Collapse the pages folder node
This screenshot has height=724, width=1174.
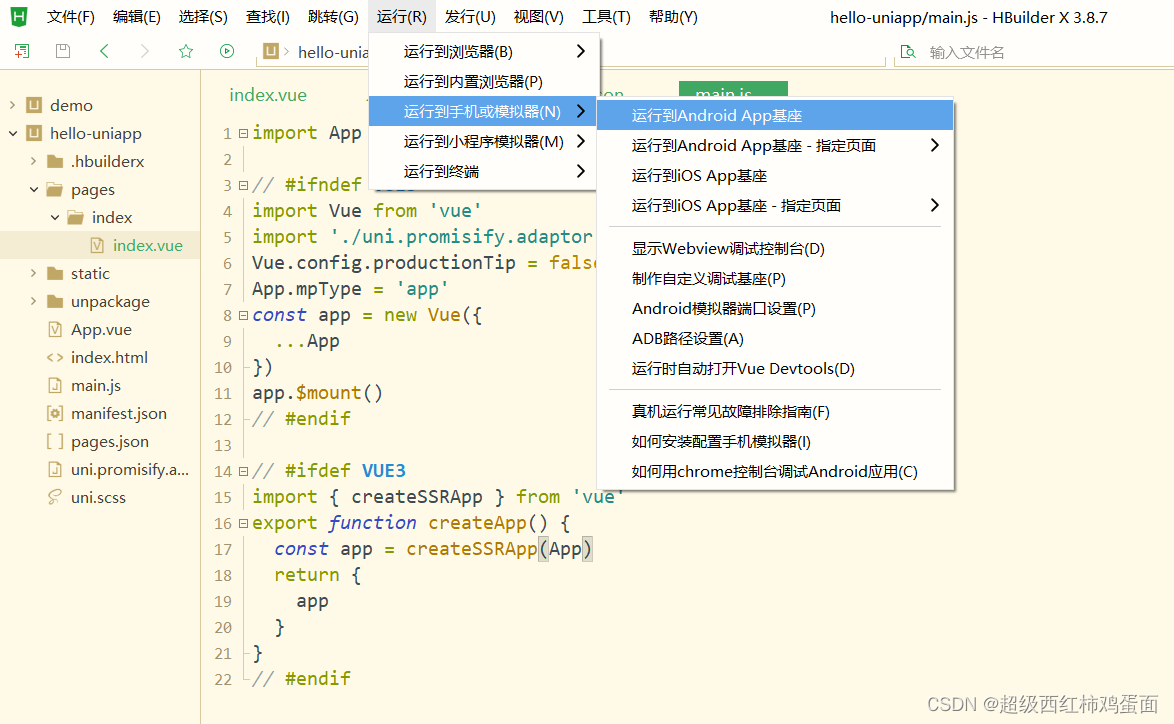tap(34, 189)
